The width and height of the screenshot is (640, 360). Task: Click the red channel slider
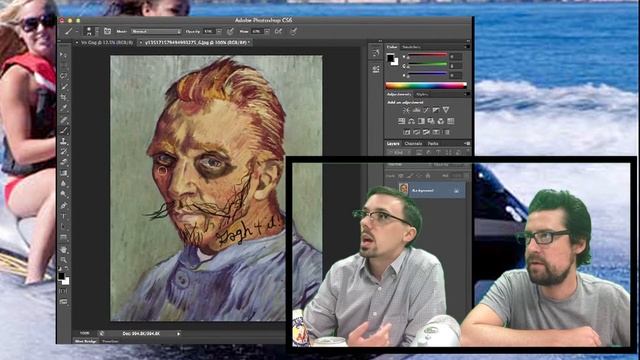coord(427,54)
